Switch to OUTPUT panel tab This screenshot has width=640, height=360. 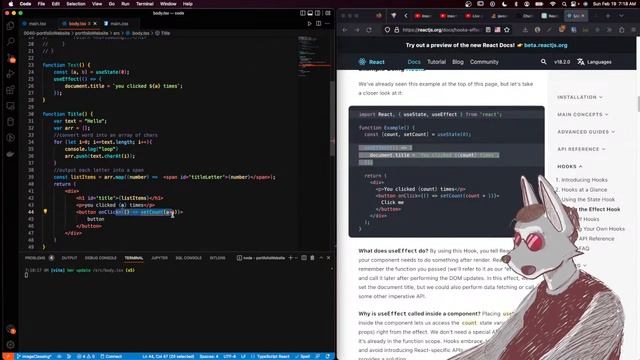(69, 258)
